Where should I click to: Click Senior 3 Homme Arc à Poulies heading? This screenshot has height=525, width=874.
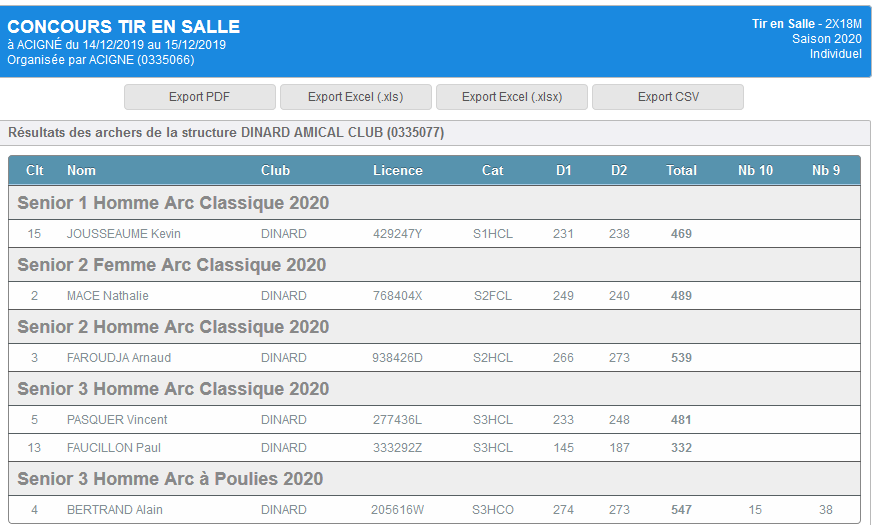pos(170,479)
